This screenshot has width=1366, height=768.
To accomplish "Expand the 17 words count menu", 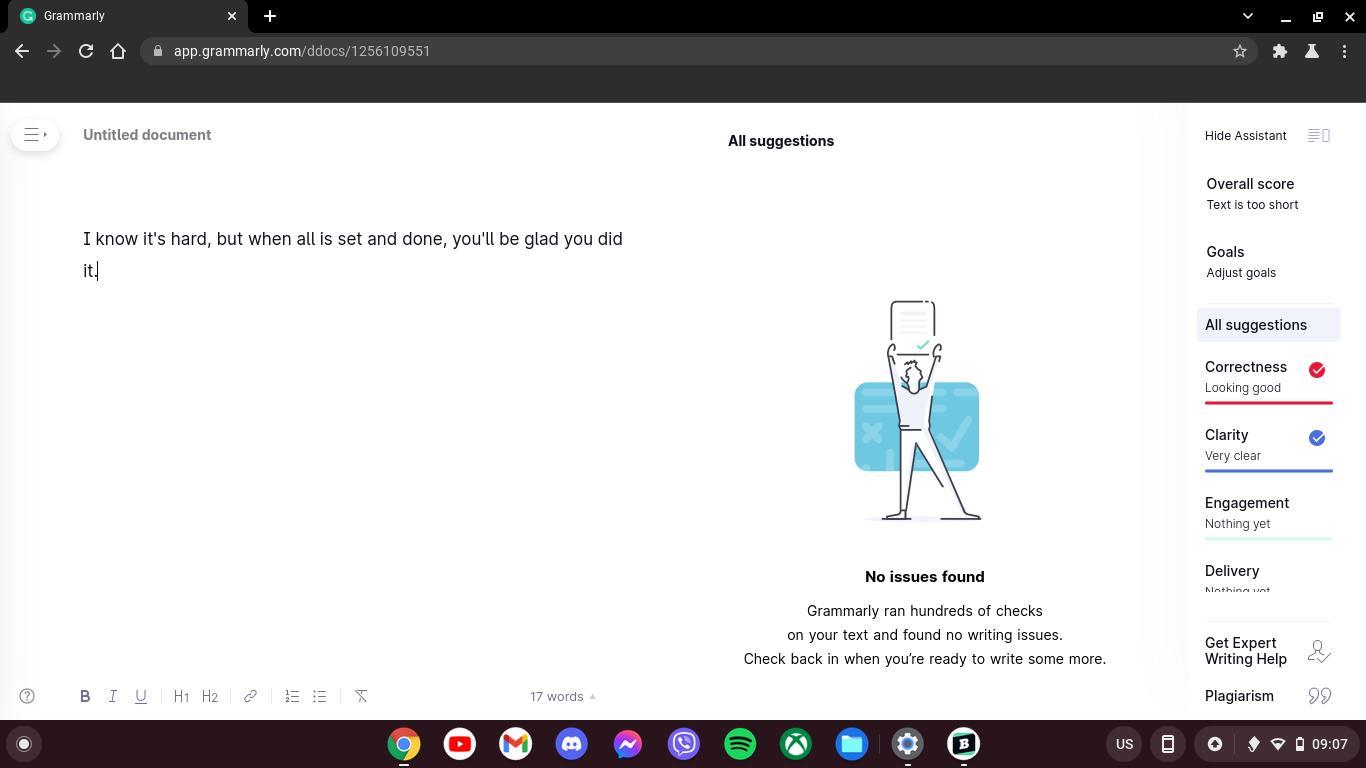I will click(563, 696).
